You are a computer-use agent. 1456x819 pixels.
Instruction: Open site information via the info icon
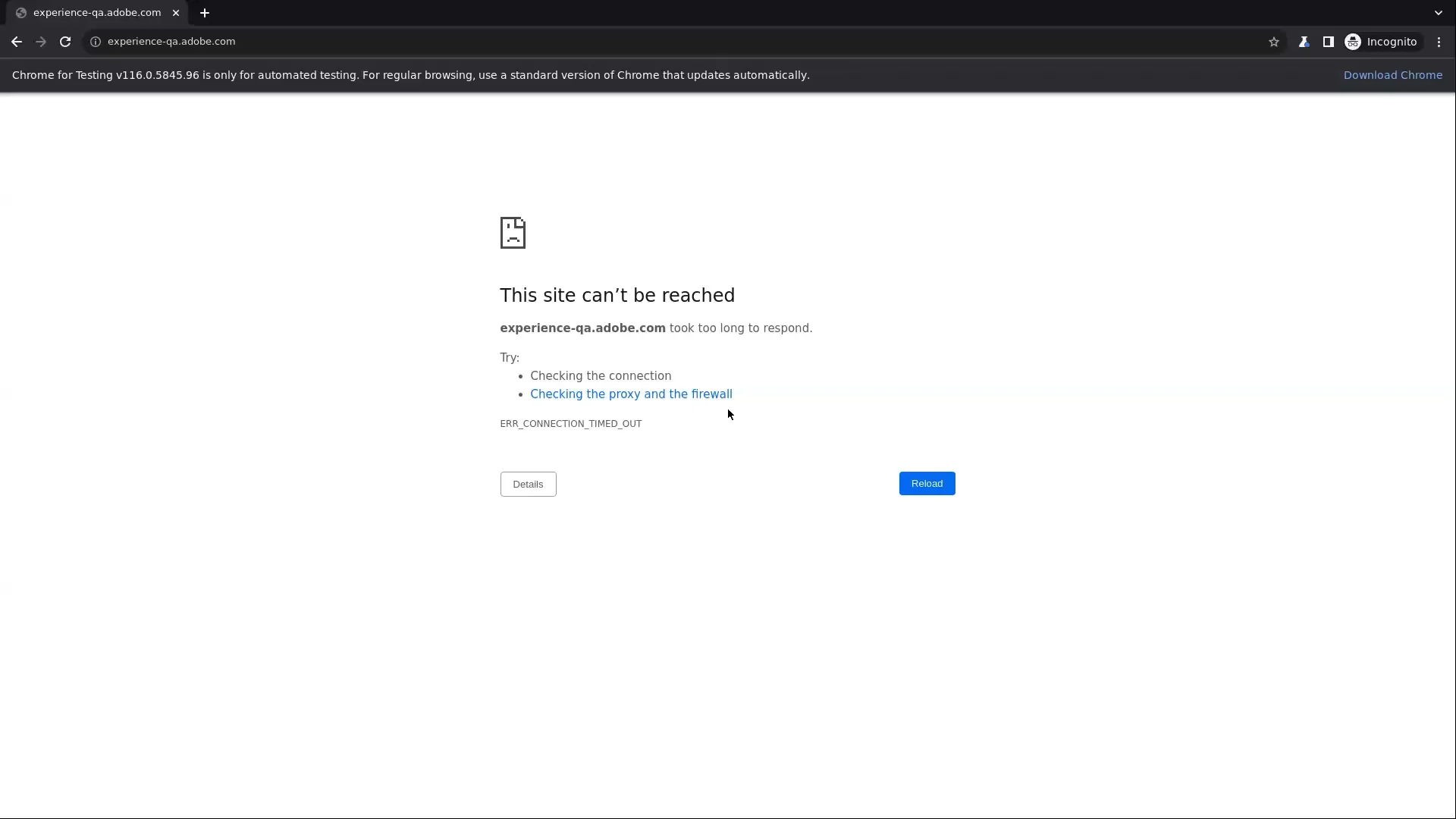[95, 42]
